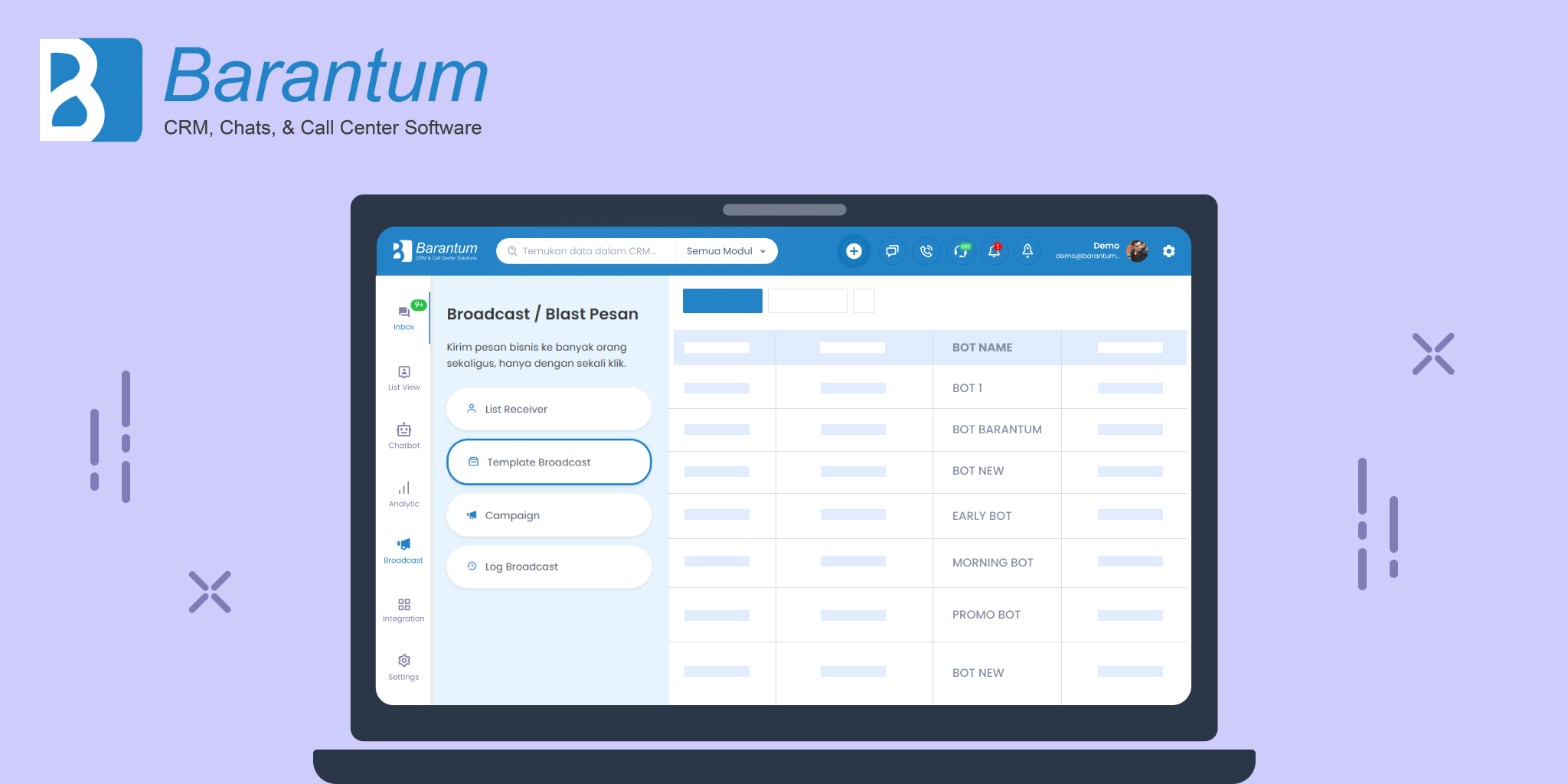Click the headset agent status icon
This screenshot has width=1568, height=784.
(961, 251)
